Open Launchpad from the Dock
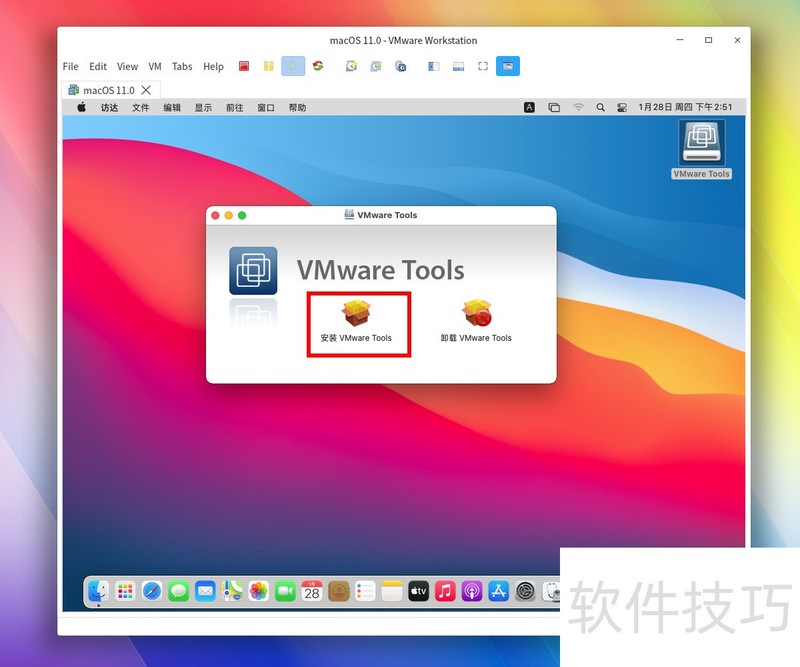Viewport: 800px width, 667px height. (x=125, y=591)
